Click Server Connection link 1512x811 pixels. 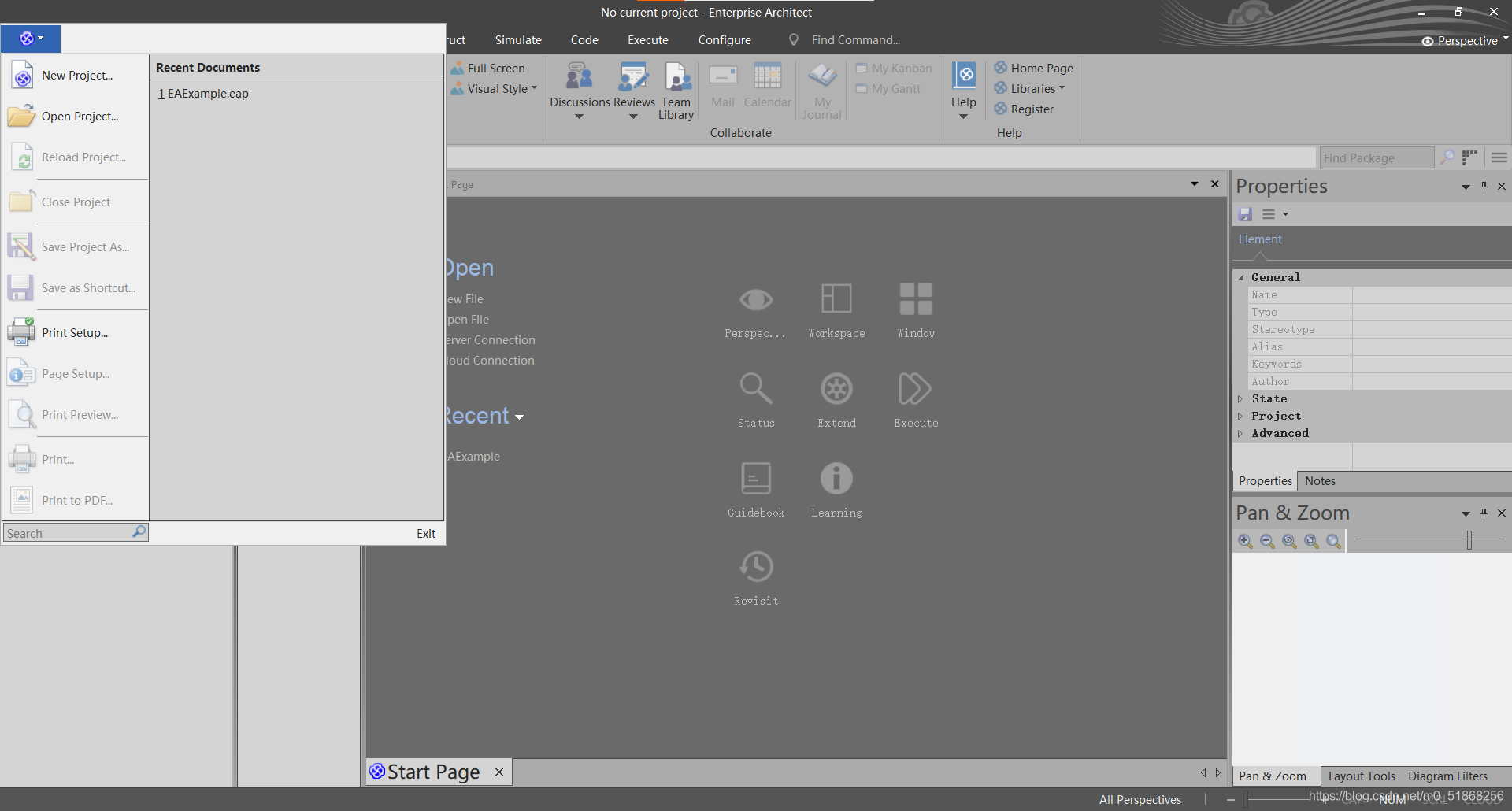click(491, 340)
